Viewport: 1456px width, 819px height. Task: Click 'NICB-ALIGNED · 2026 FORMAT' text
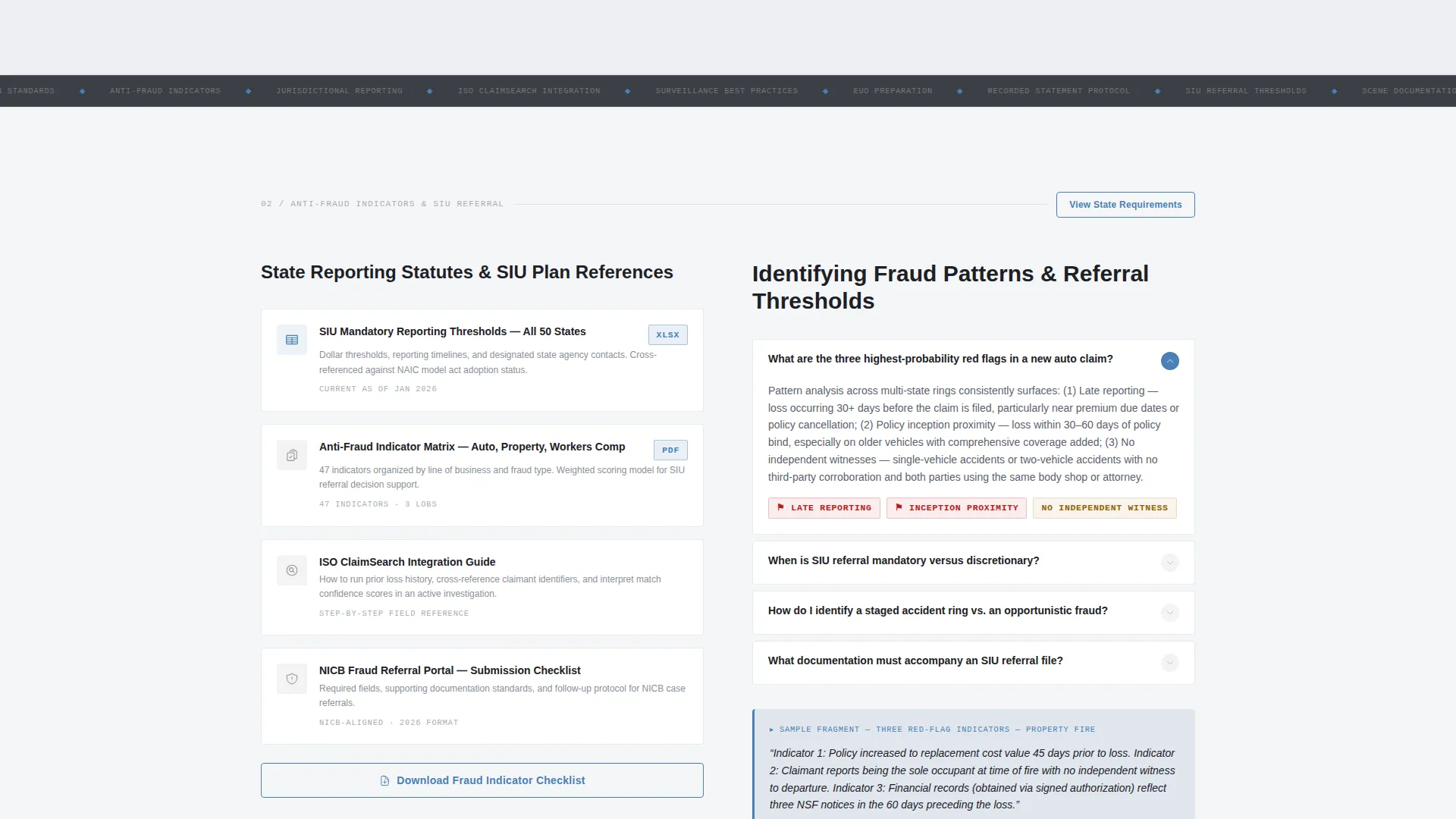point(388,723)
